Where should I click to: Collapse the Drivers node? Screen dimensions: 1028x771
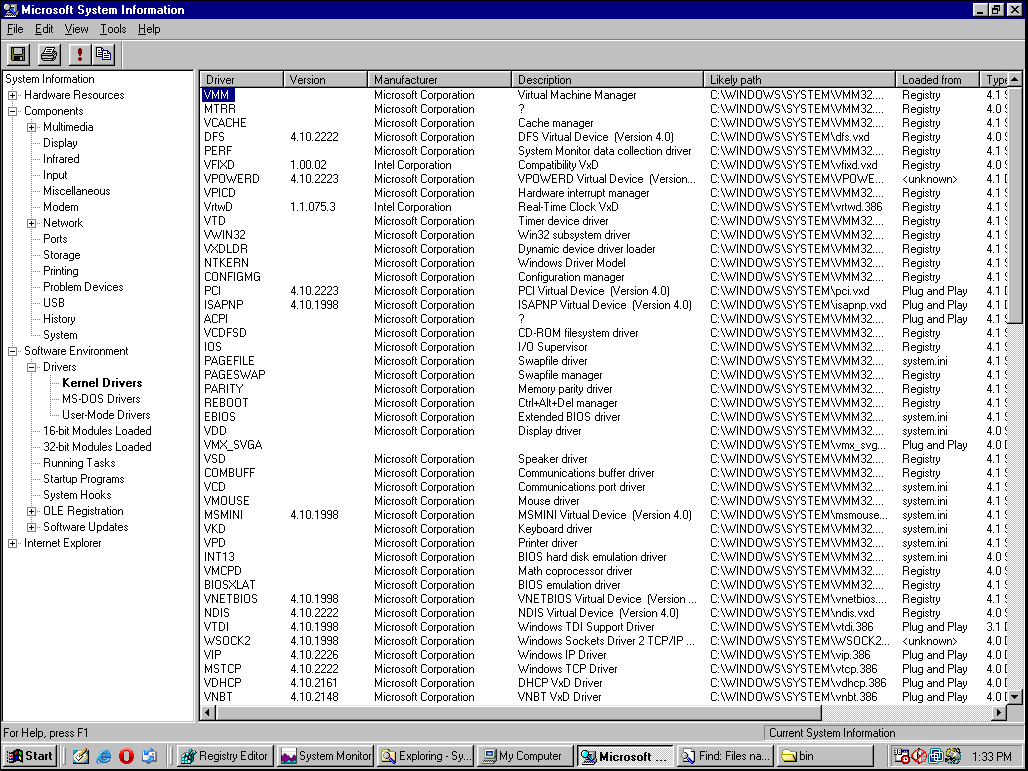[x=31, y=367]
